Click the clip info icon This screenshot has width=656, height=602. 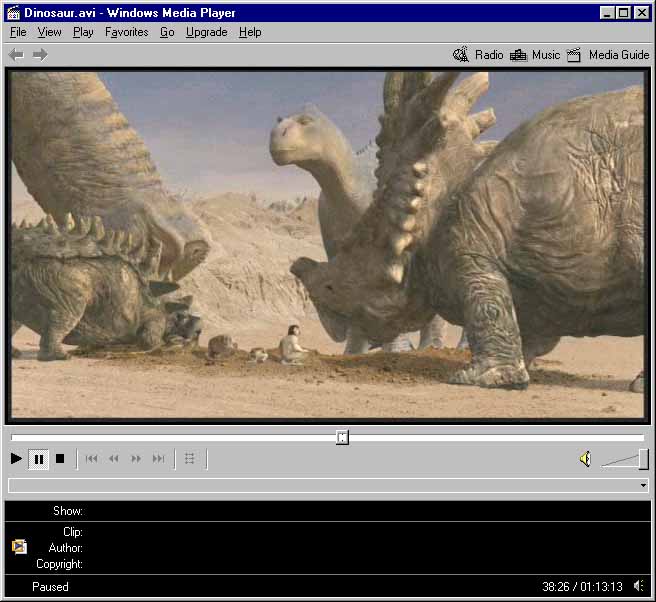tap(19, 547)
